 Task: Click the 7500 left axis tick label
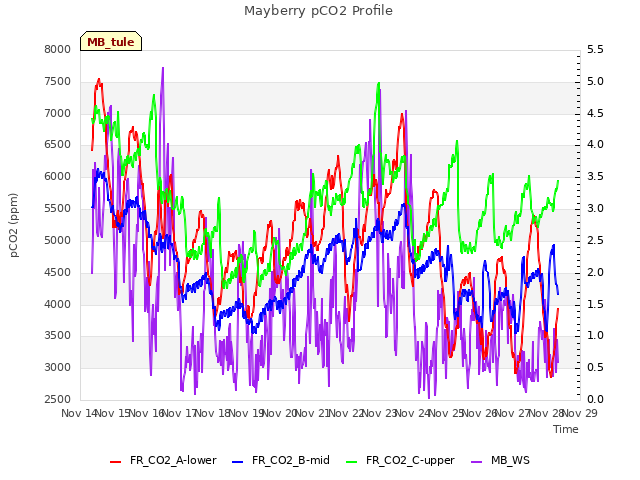[x=58, y=82]
